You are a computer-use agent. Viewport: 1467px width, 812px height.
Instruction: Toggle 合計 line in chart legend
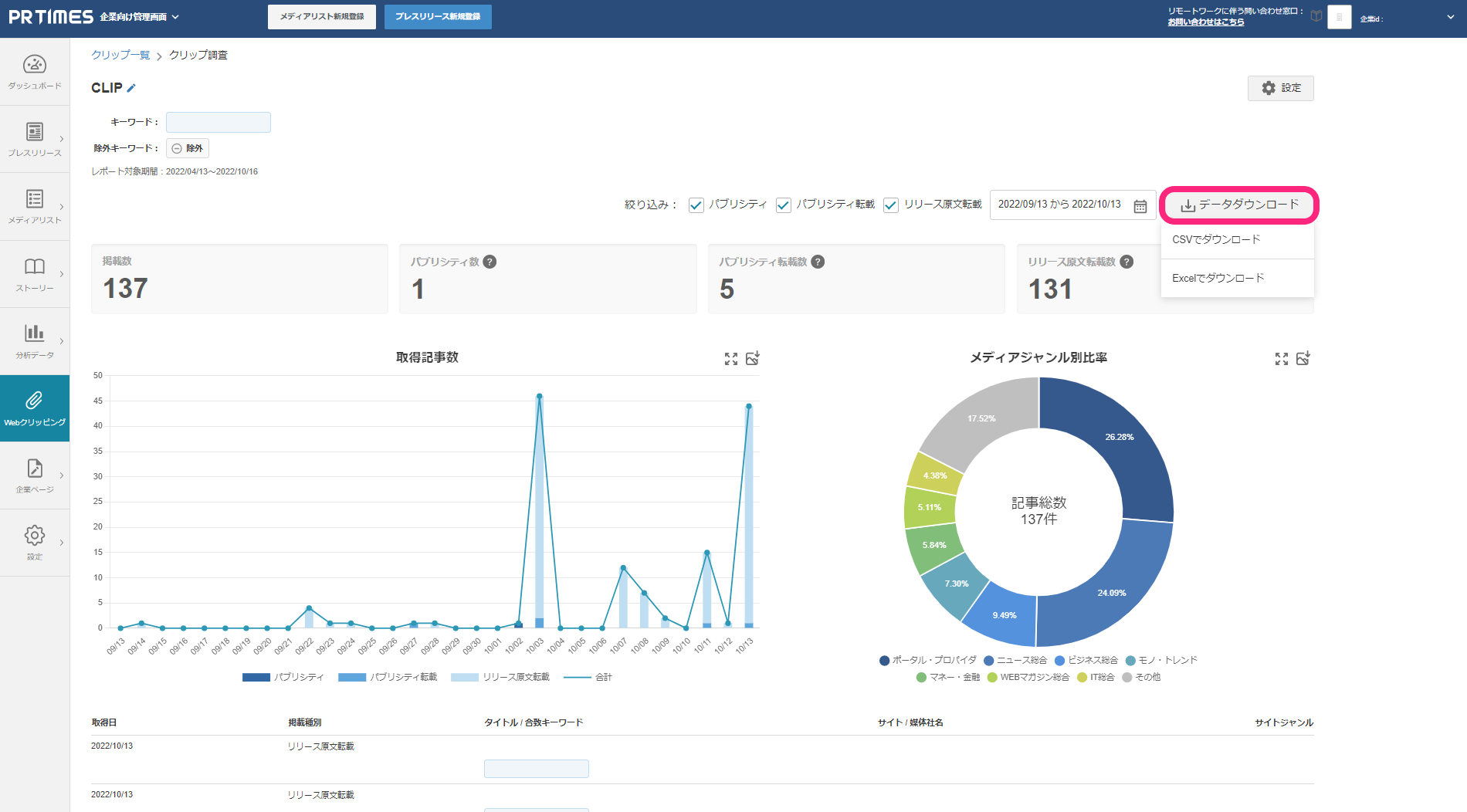(588, 677)
